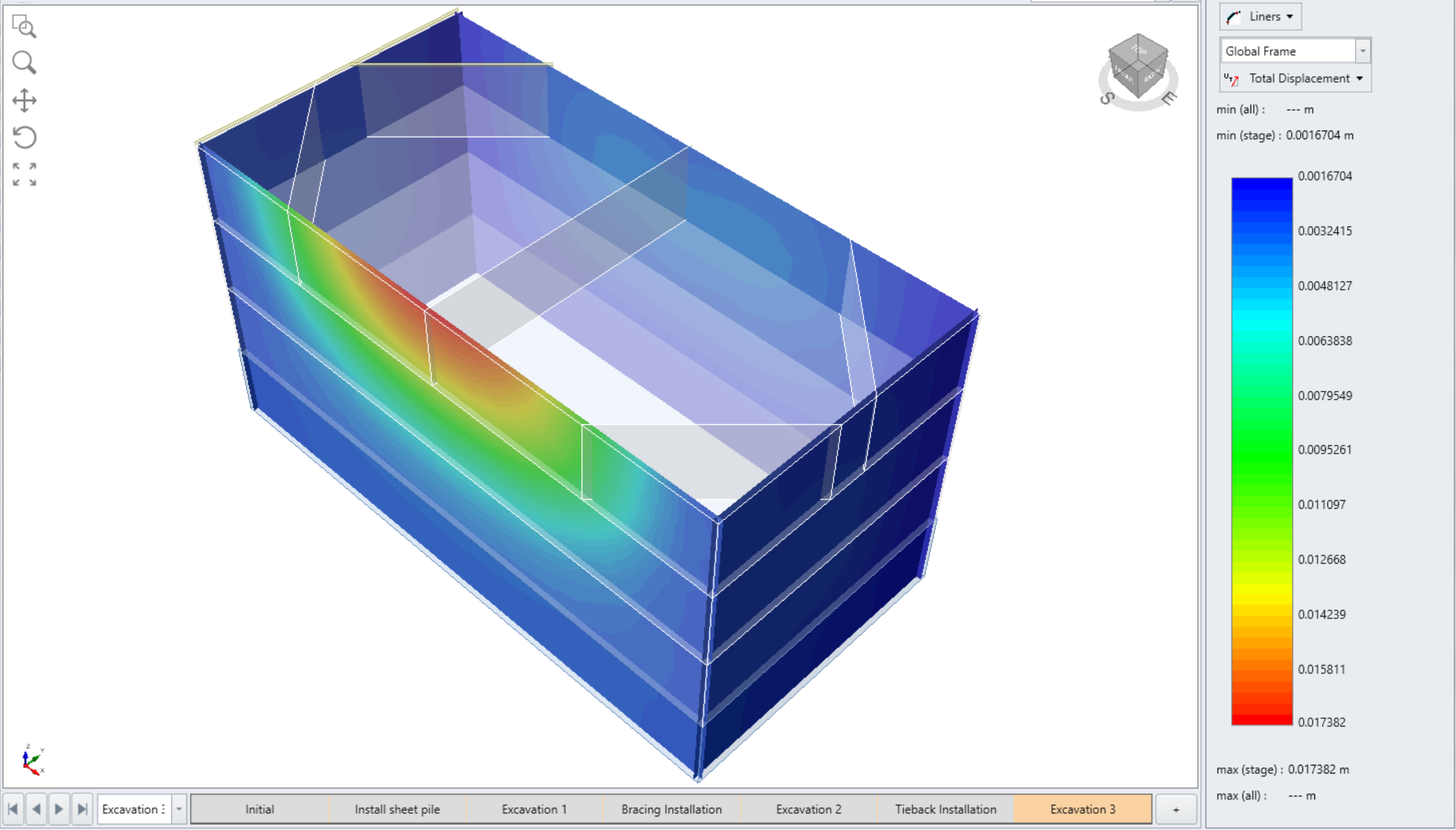Click the stage name input field

pyautogui.click(x=134, y=809)
